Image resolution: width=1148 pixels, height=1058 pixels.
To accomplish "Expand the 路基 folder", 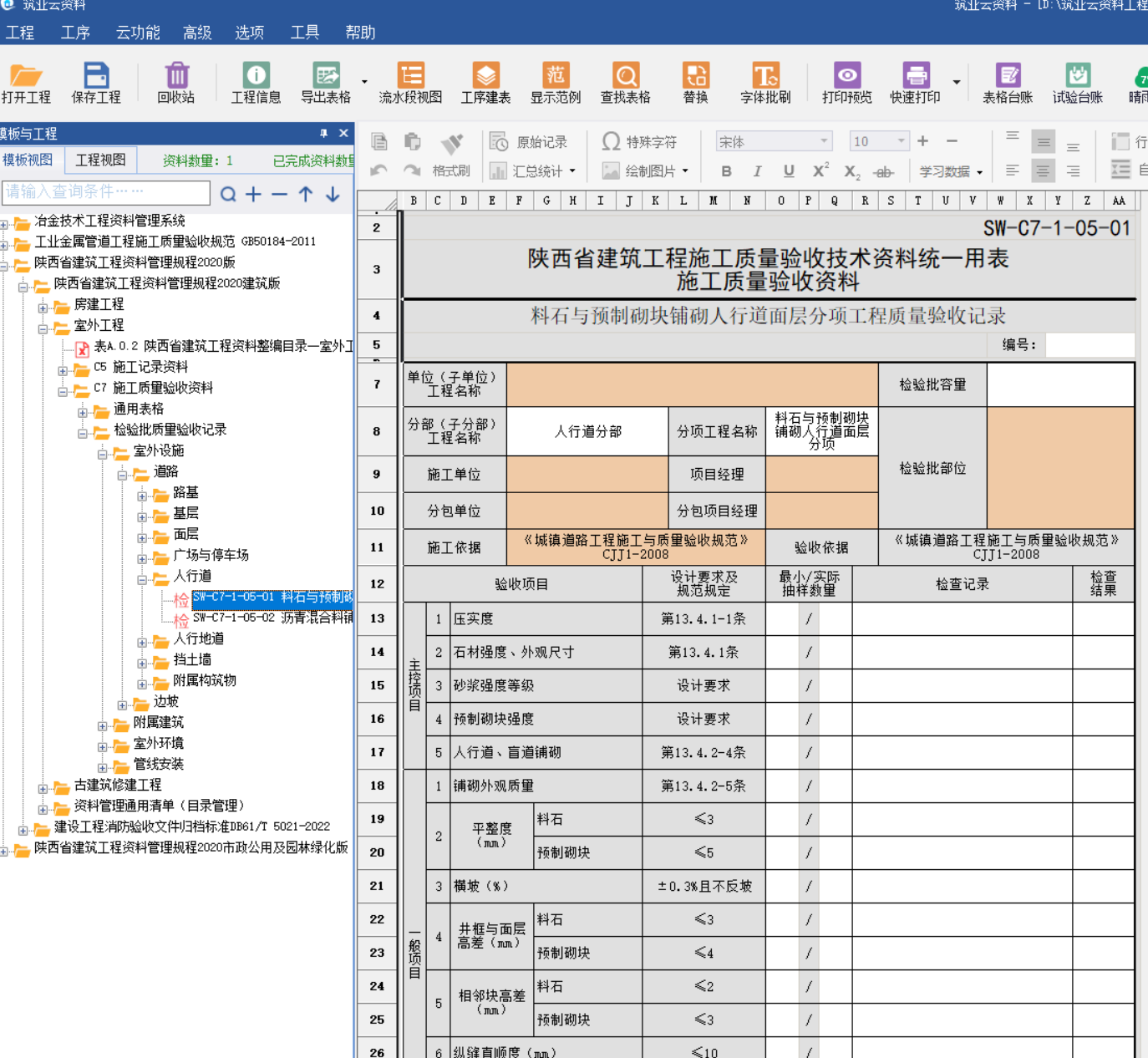I will [142, 496].
